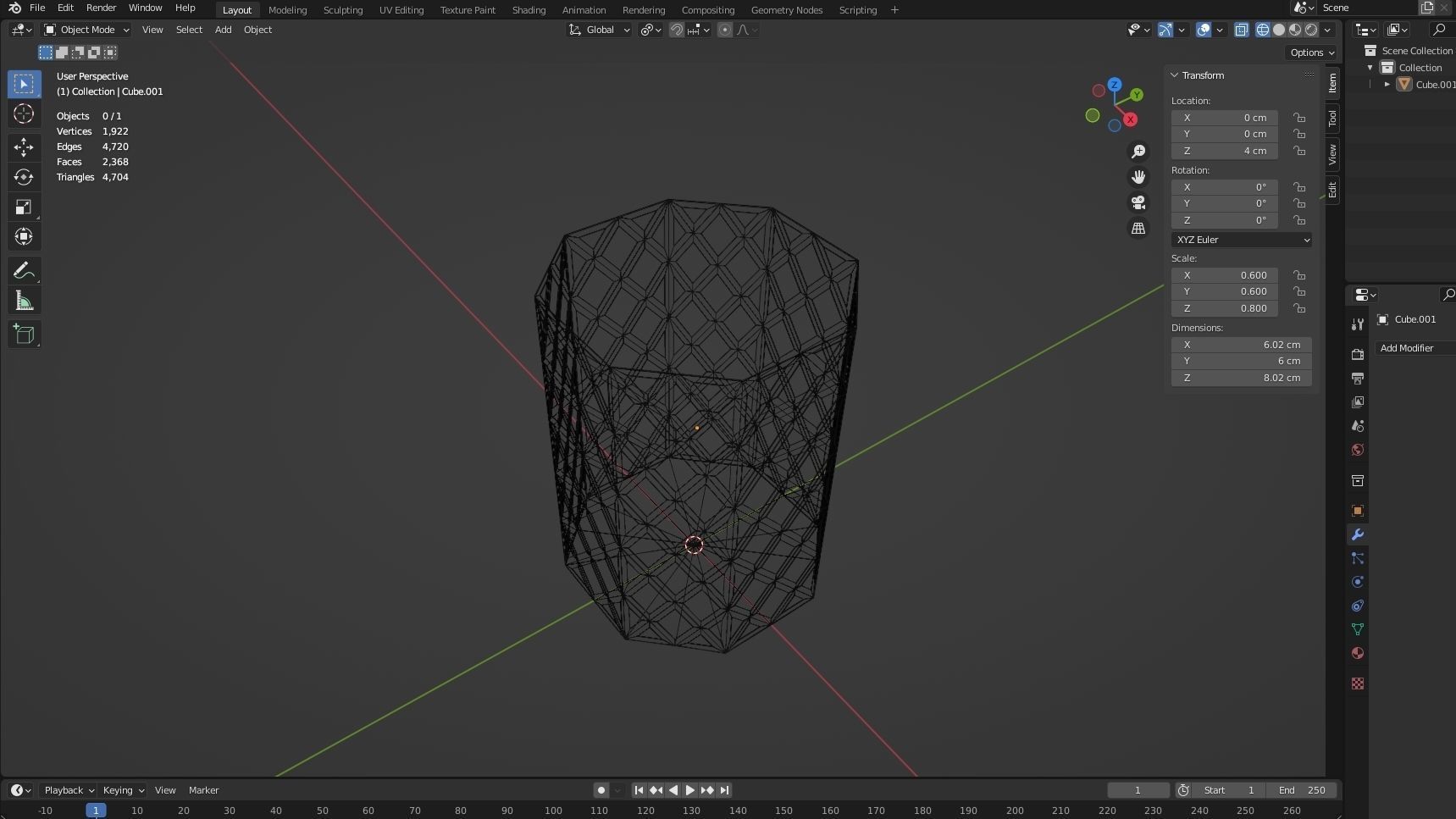
Task: Open the Object Constraints properties tab icon
Action: (1358, 606)
